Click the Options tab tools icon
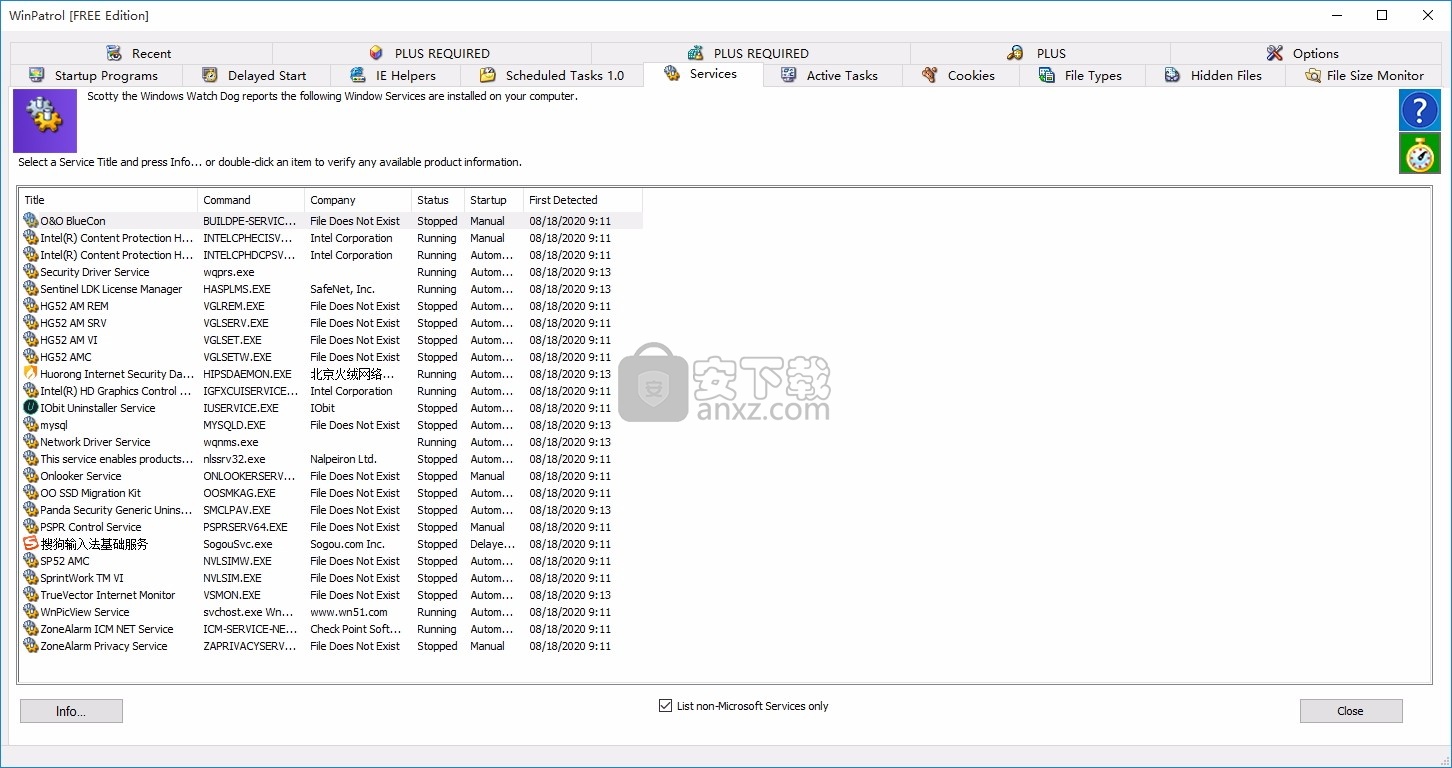Screen dimensions: 1452x768 click(x=1275, y=53)
